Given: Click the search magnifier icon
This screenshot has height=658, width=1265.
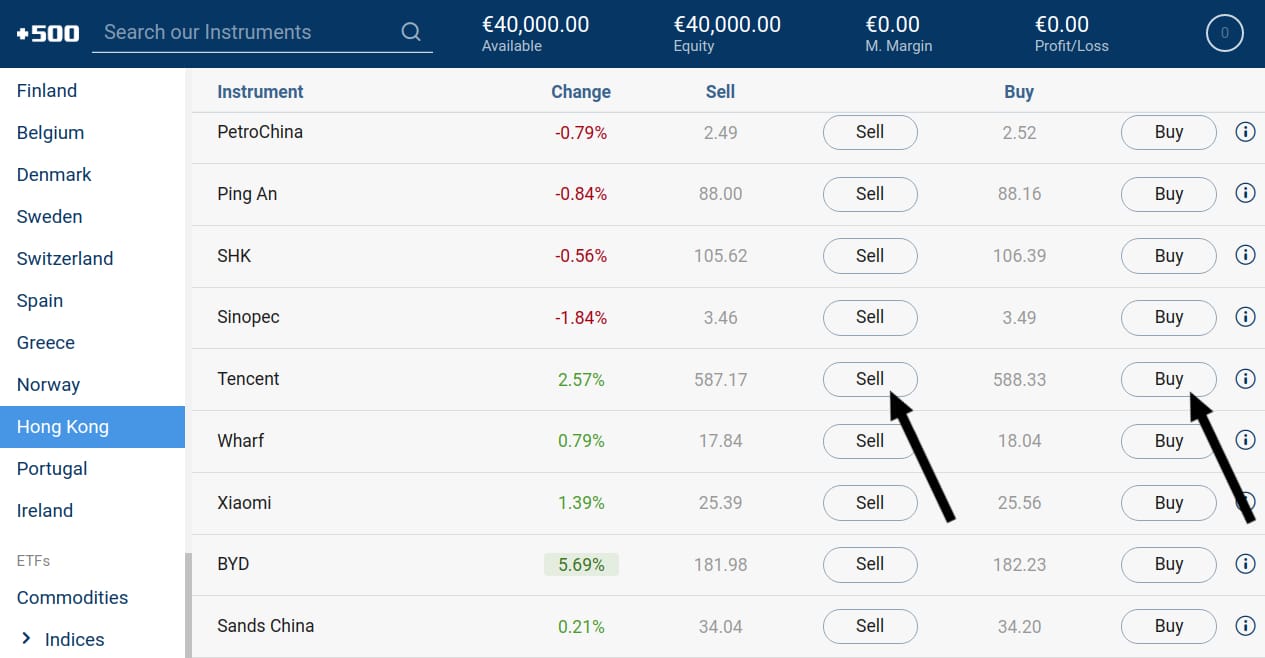Looking at the screenshot, I should click(x=411, y=32).
